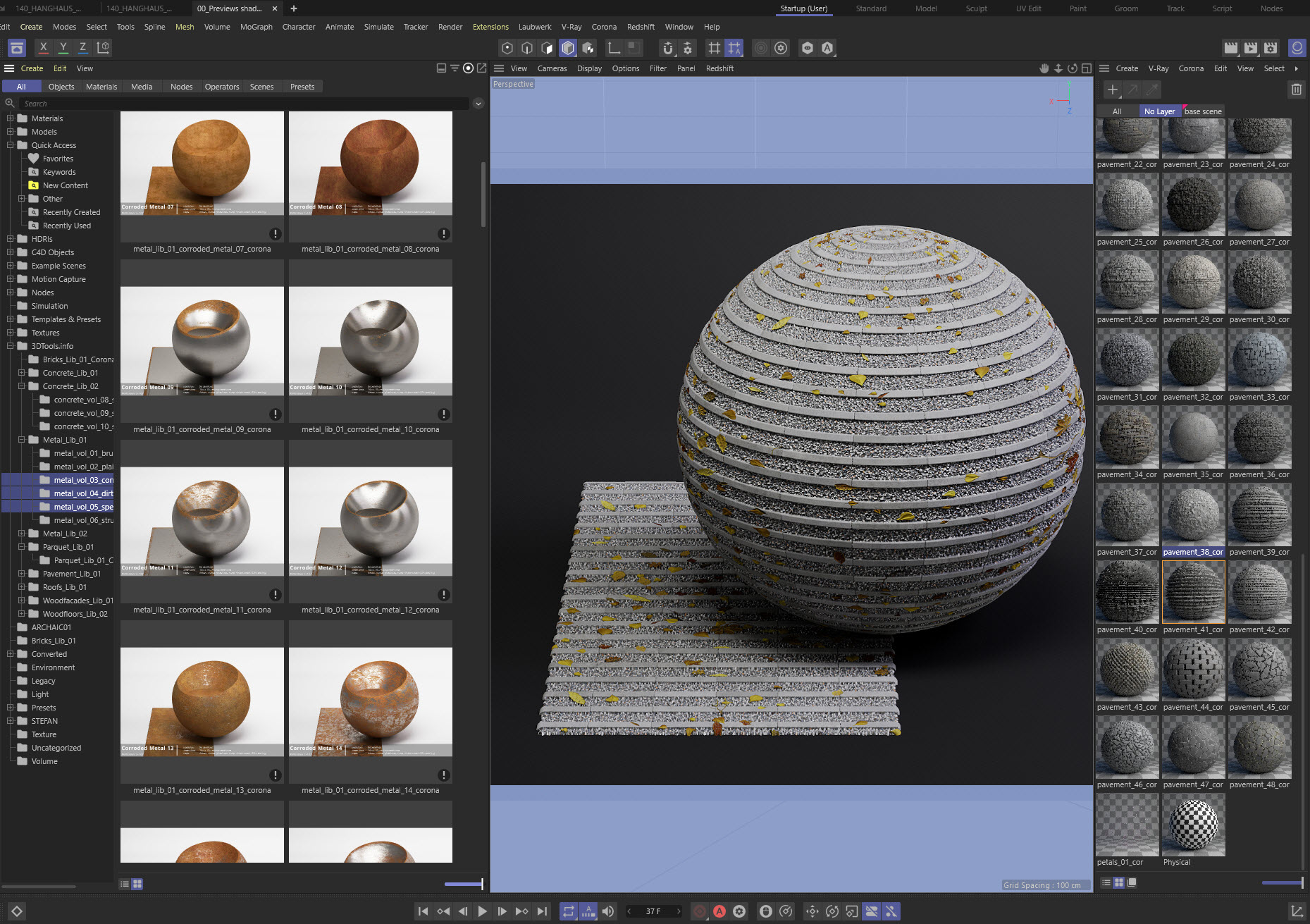Click the workplane grid icon

point(714,48)
